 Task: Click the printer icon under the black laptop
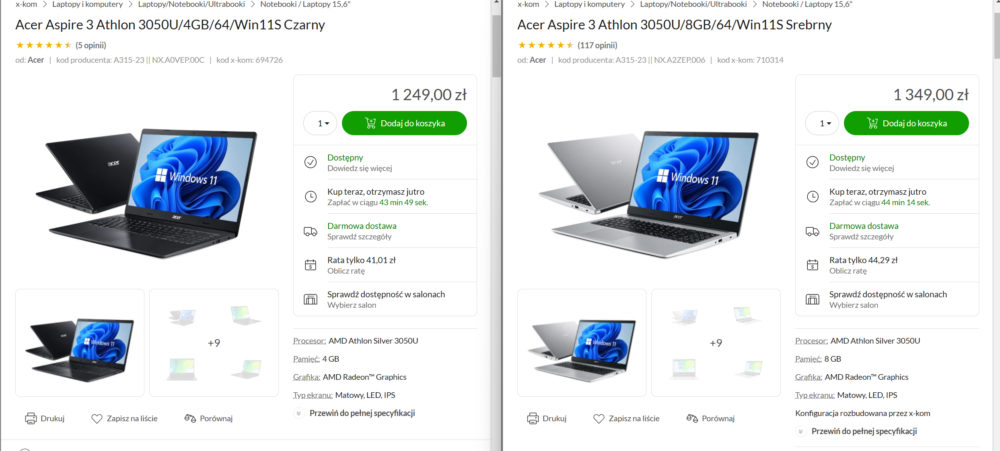tap(31, 418)
